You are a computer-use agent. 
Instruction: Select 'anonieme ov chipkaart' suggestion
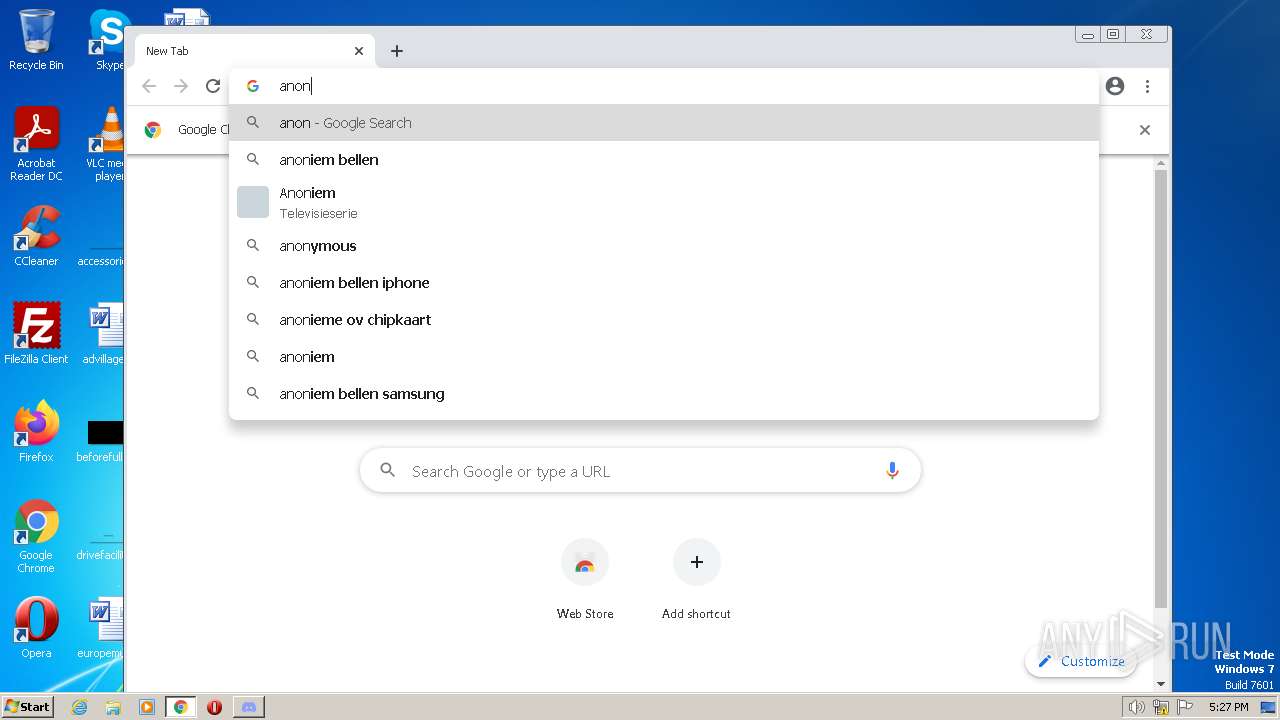(x=664, y=320)
